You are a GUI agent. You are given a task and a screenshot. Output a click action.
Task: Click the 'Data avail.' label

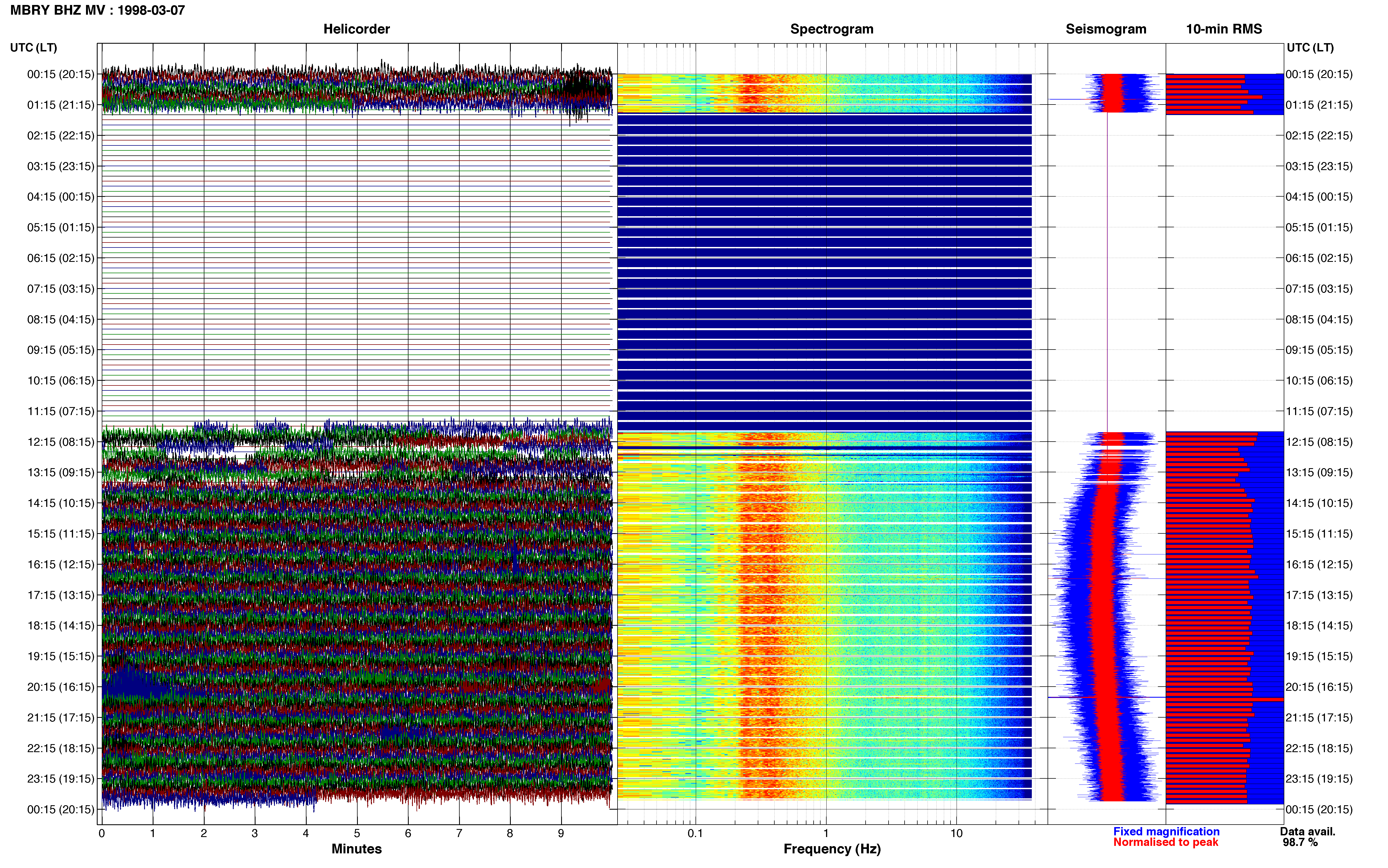(x=1308, y=832)
